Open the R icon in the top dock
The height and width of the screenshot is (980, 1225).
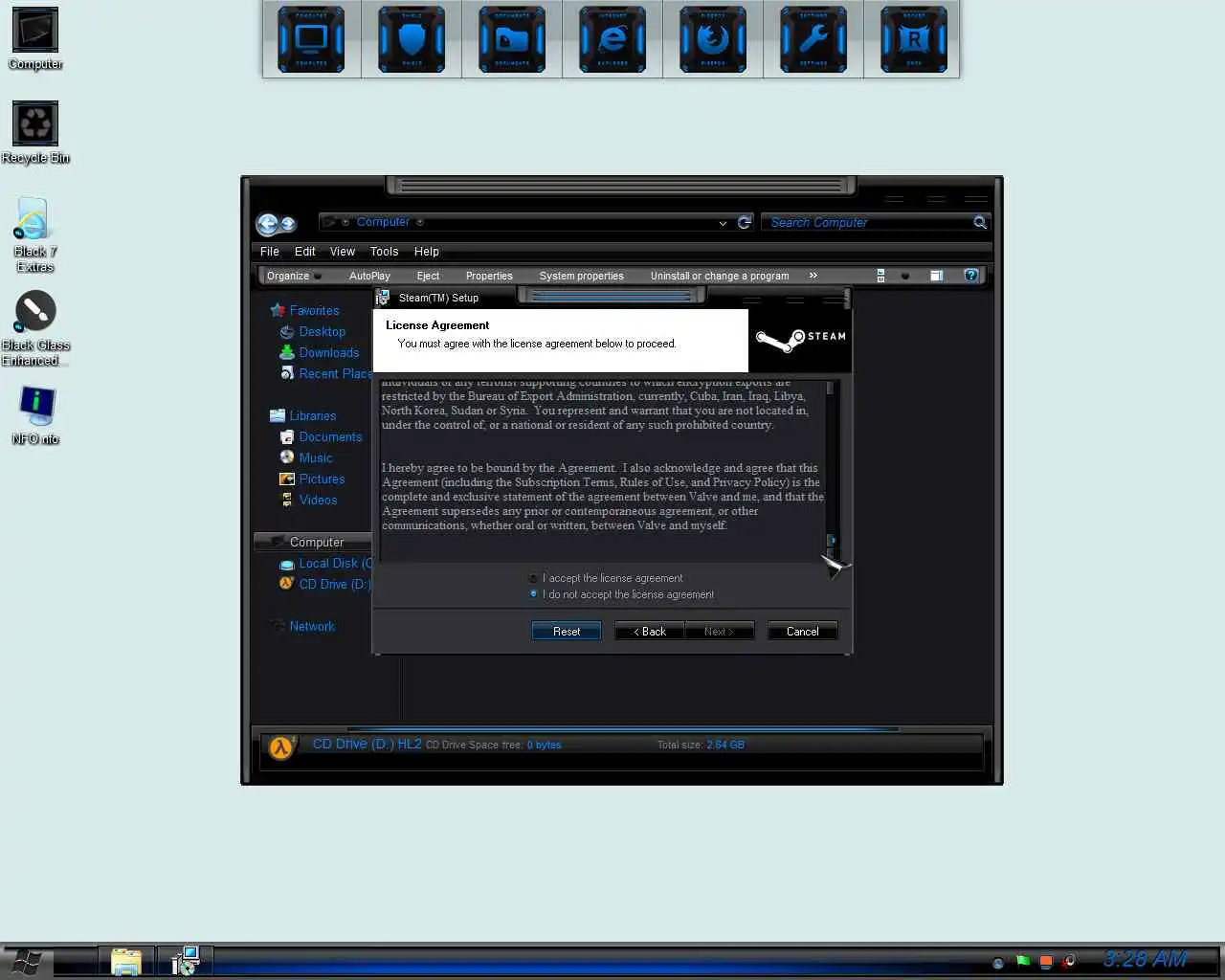914,39
